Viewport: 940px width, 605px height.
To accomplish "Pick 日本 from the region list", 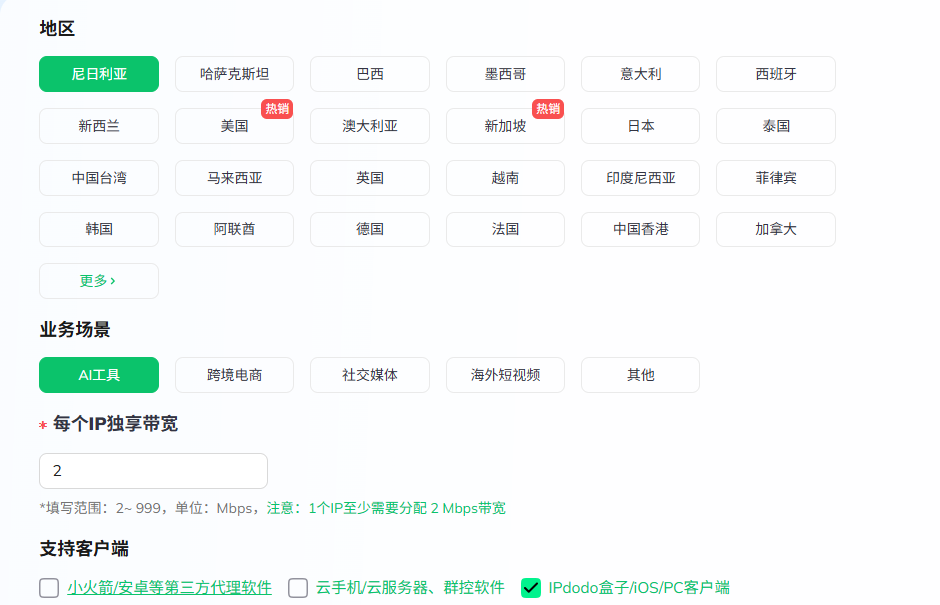I will pos(640,126).
